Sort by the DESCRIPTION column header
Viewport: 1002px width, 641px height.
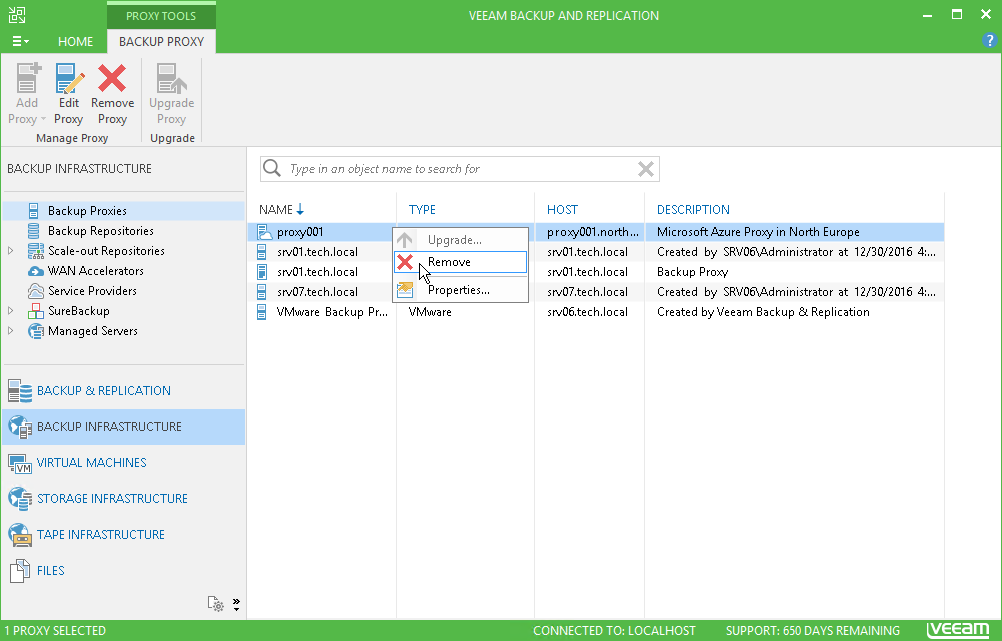[693, 210]
